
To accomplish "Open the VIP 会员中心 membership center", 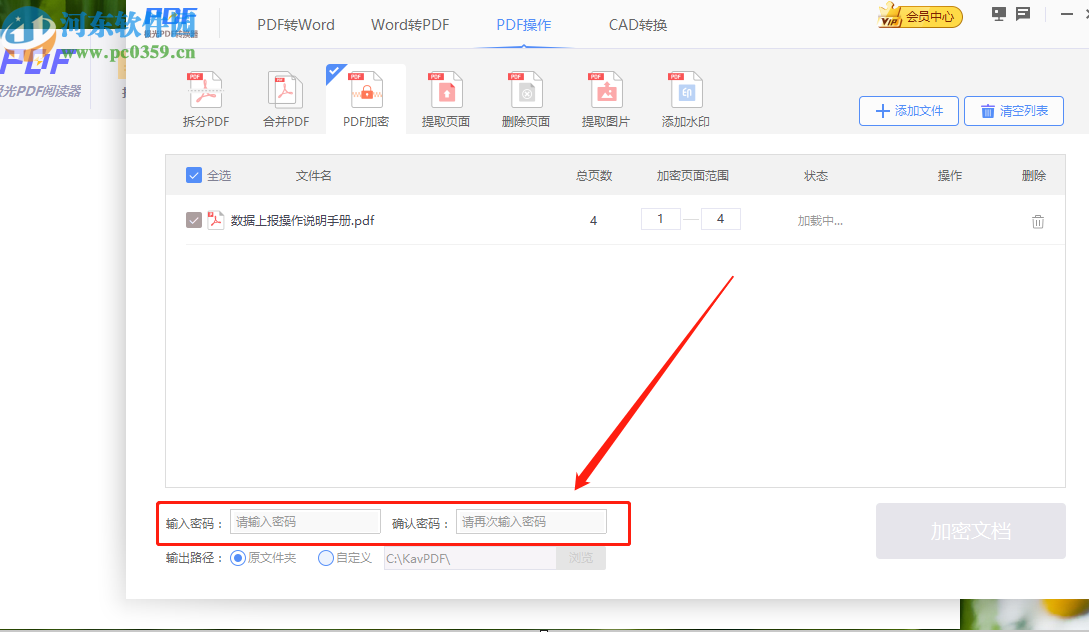I will [918, 16].
